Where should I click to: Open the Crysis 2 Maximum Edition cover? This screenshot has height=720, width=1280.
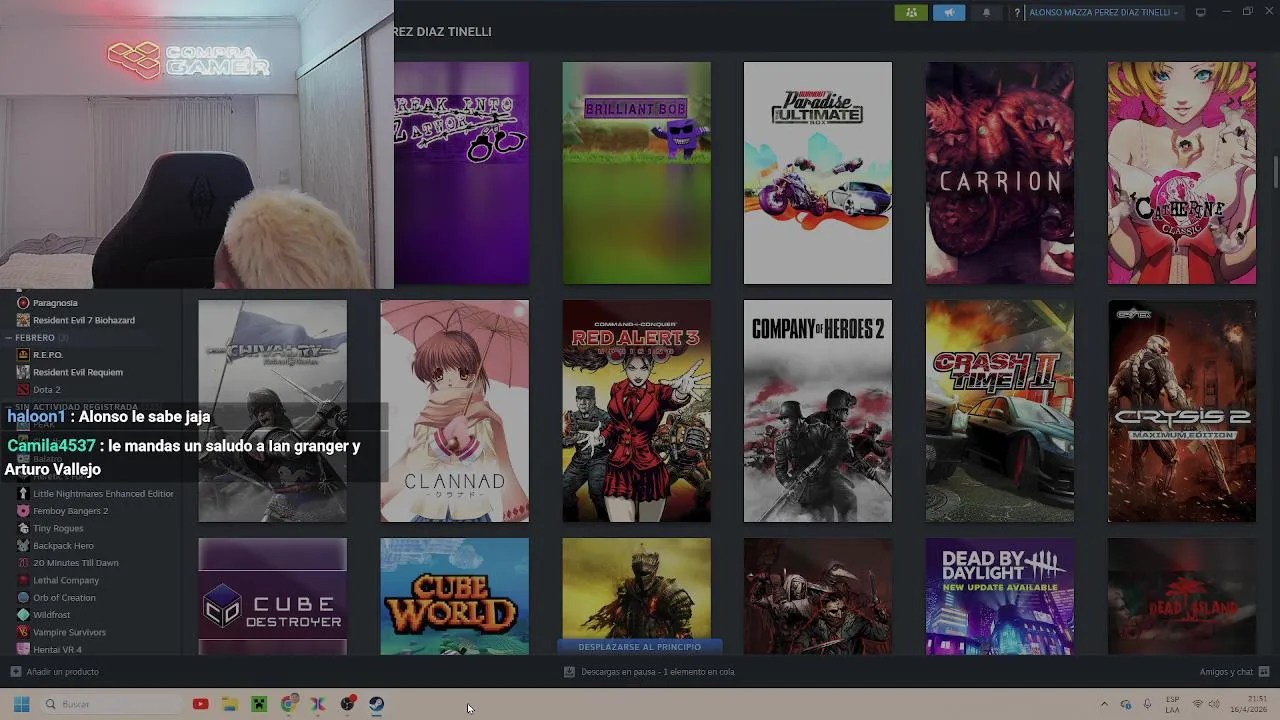coord(1182,411)
